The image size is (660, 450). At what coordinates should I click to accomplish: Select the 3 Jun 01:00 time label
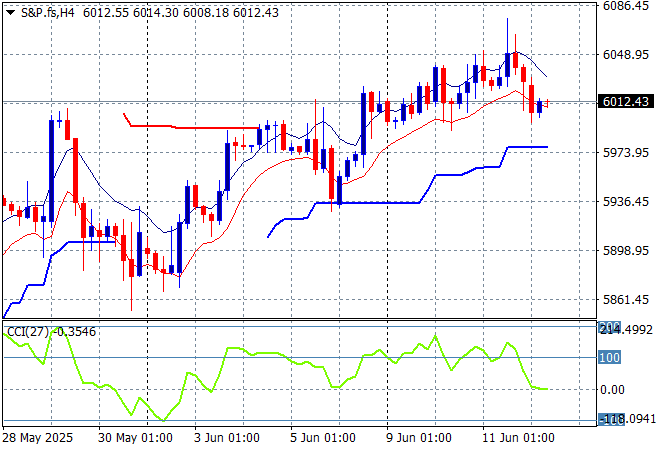click(x=226, y=438)
